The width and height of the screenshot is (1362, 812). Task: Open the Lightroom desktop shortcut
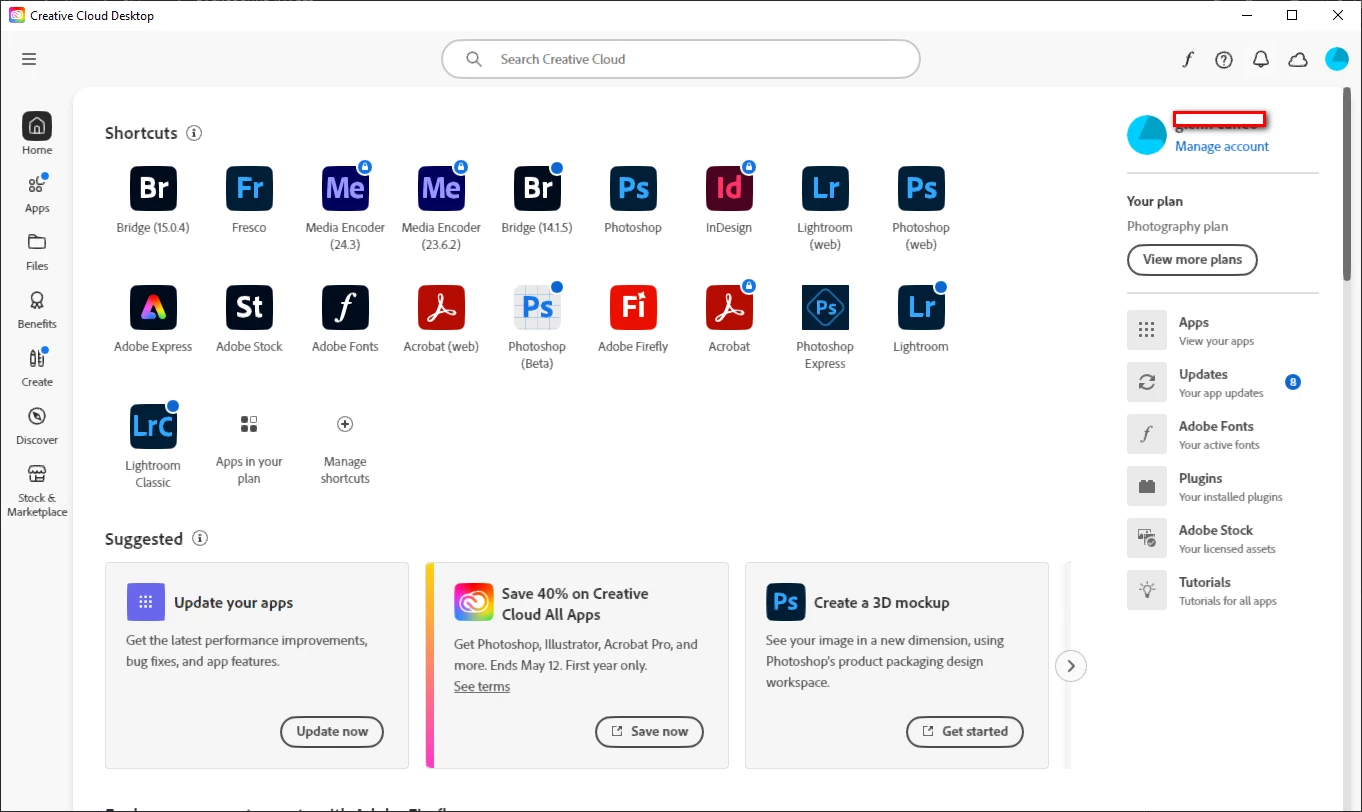coord(921,307)
